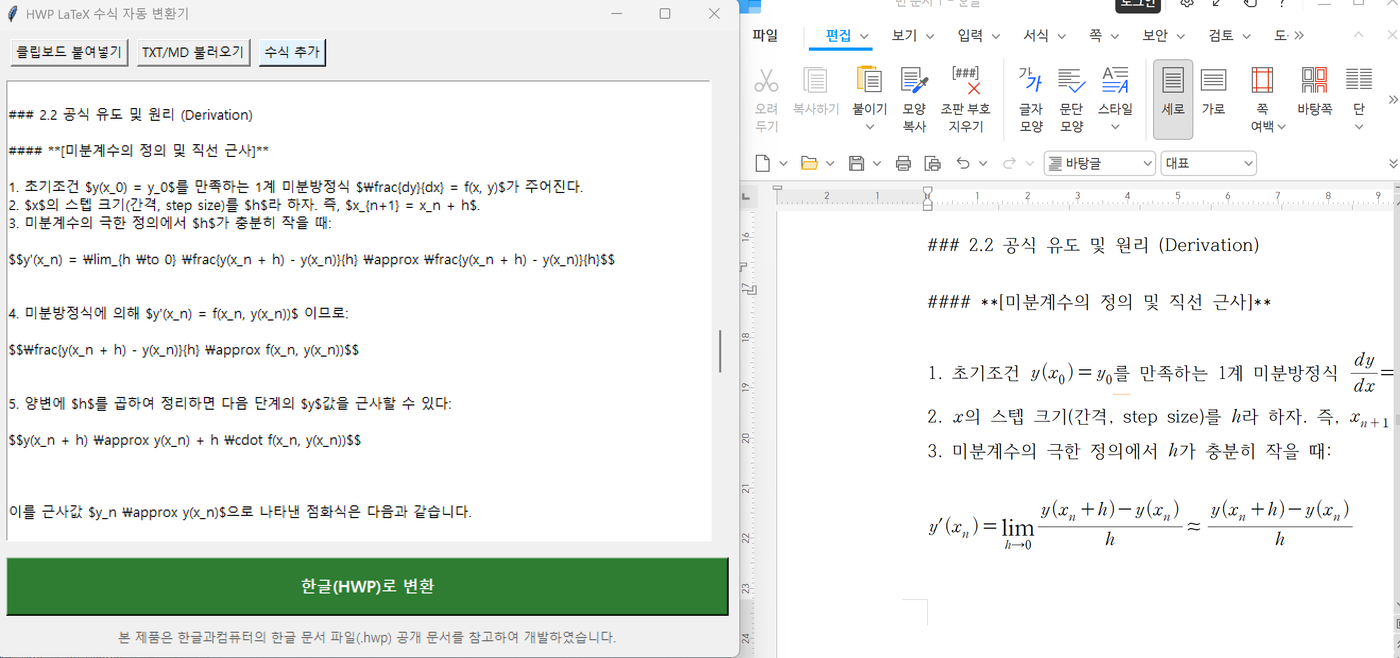1400x658 pixels.
Task: Open the 파일 menu
Action: point(765,35)
